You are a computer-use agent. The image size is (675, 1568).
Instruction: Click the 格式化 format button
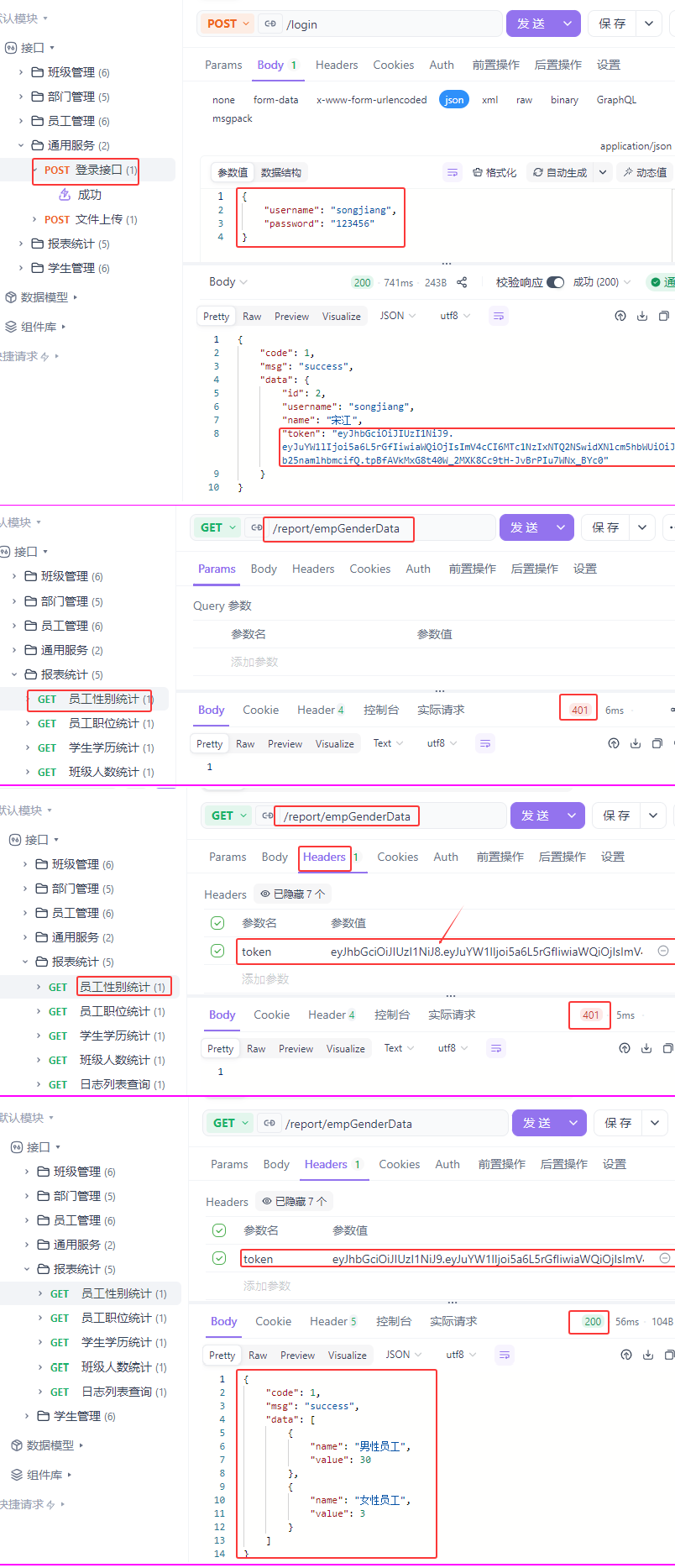494,172
